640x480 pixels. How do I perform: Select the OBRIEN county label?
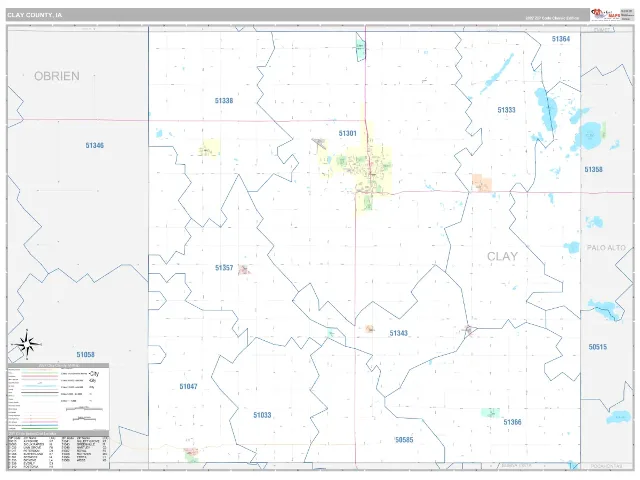pos(57,76)
